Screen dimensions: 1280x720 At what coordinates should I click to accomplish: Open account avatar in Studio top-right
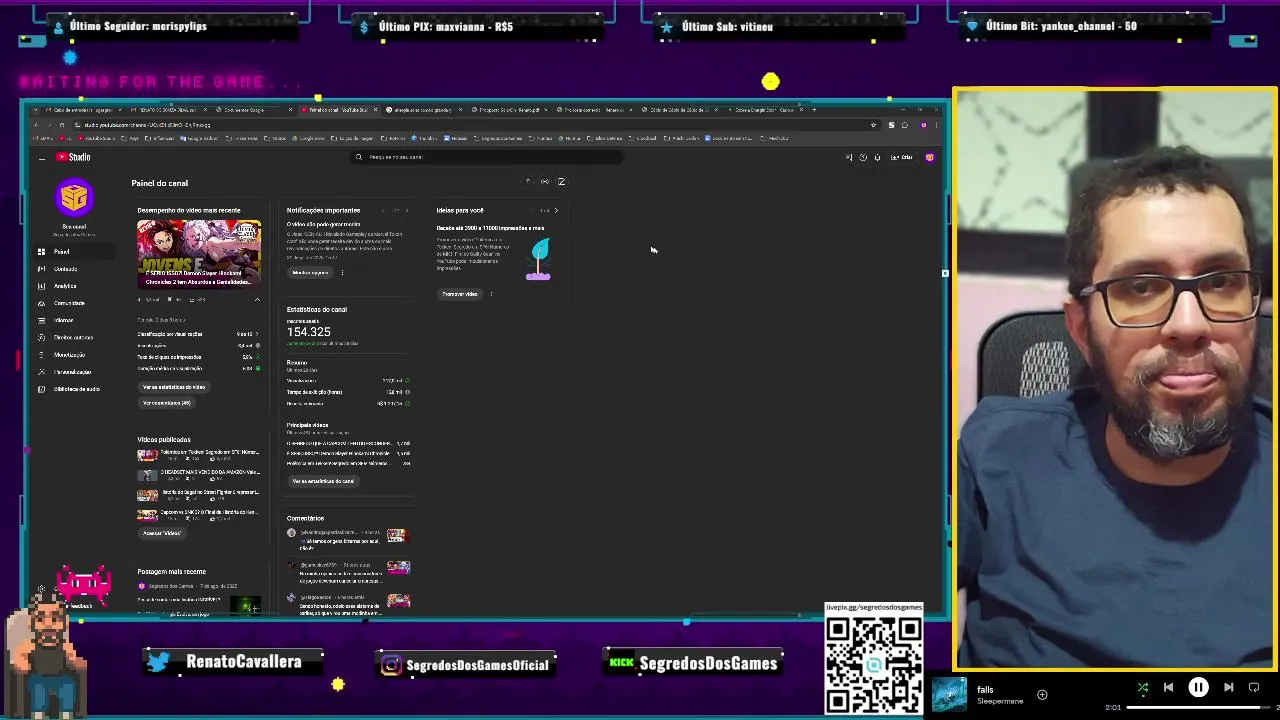[929, 157]
